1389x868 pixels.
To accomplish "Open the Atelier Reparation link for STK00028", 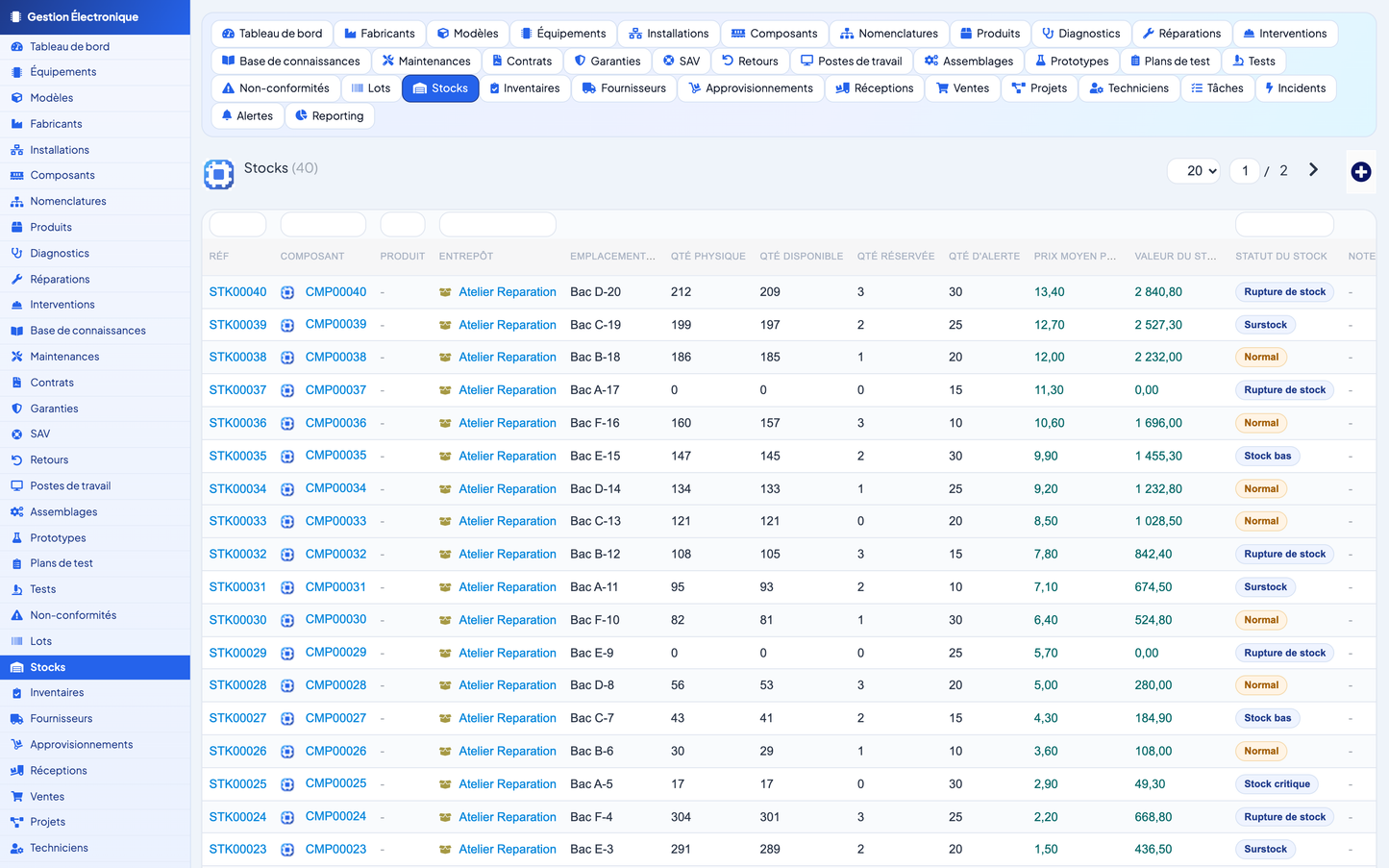I will [508, 685].
